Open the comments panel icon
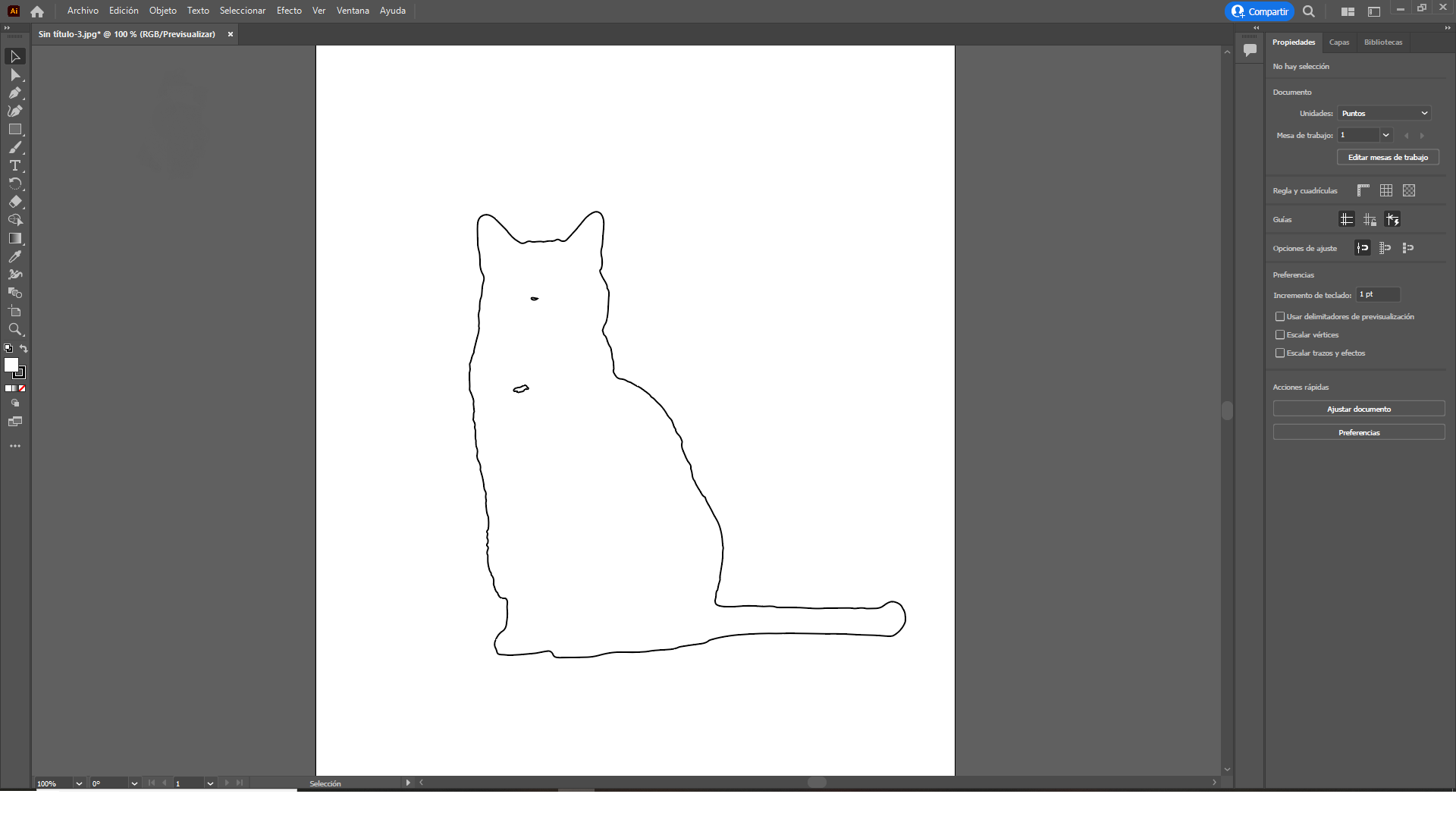 (1250, 50)
